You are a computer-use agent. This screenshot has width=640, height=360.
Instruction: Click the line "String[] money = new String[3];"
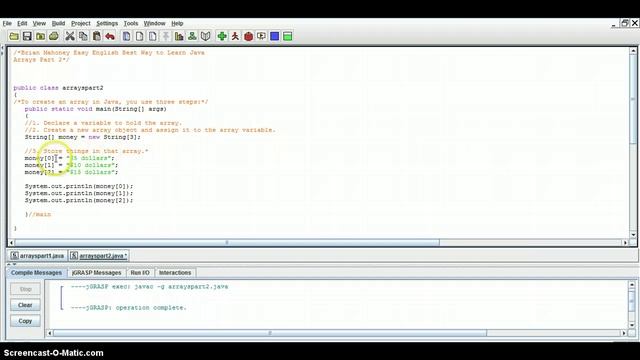coord(82,137)
